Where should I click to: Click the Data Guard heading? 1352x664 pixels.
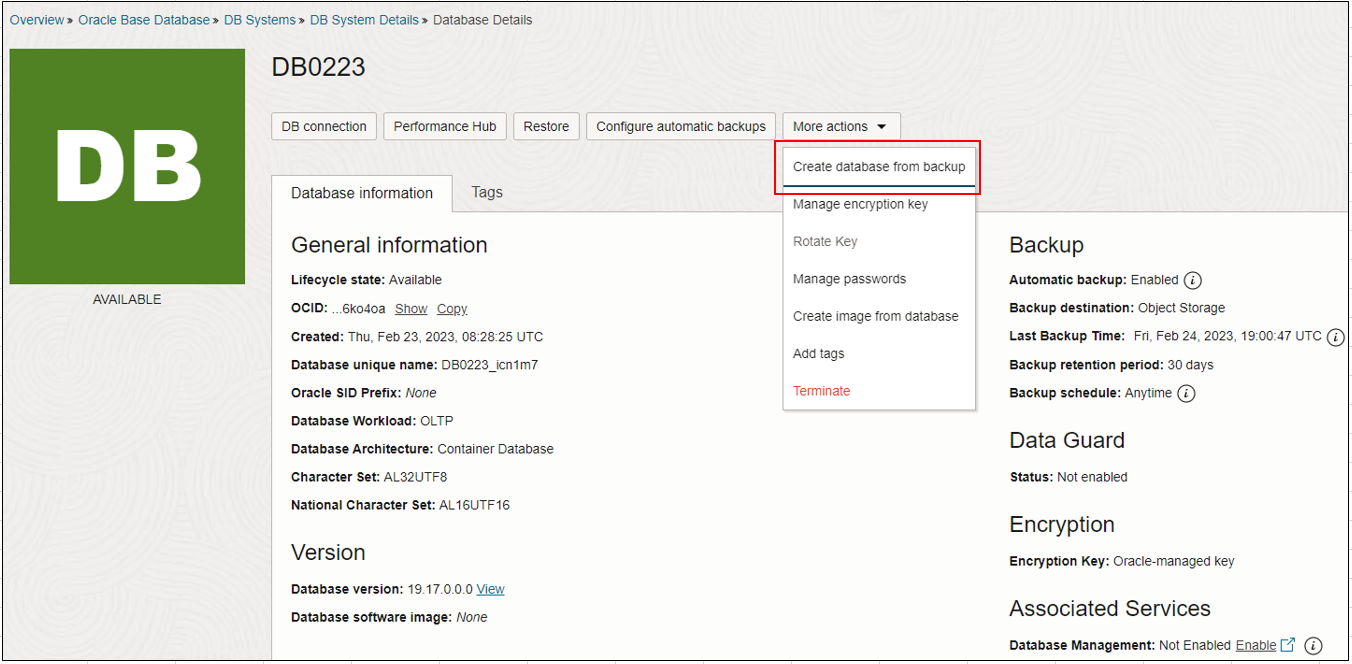(x=1067, y=441)
